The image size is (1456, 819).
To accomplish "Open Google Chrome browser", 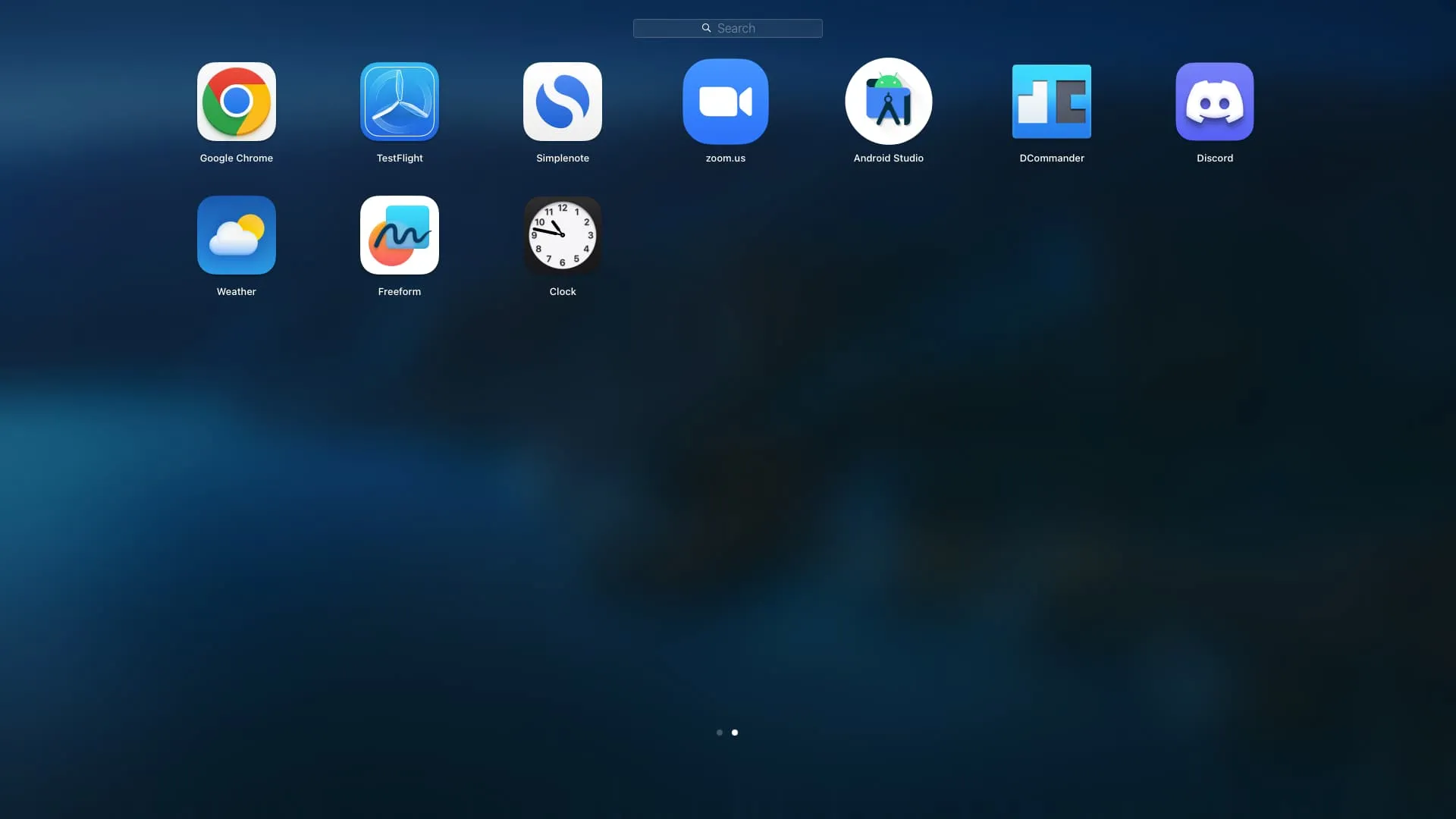I will tap(236, 100).
